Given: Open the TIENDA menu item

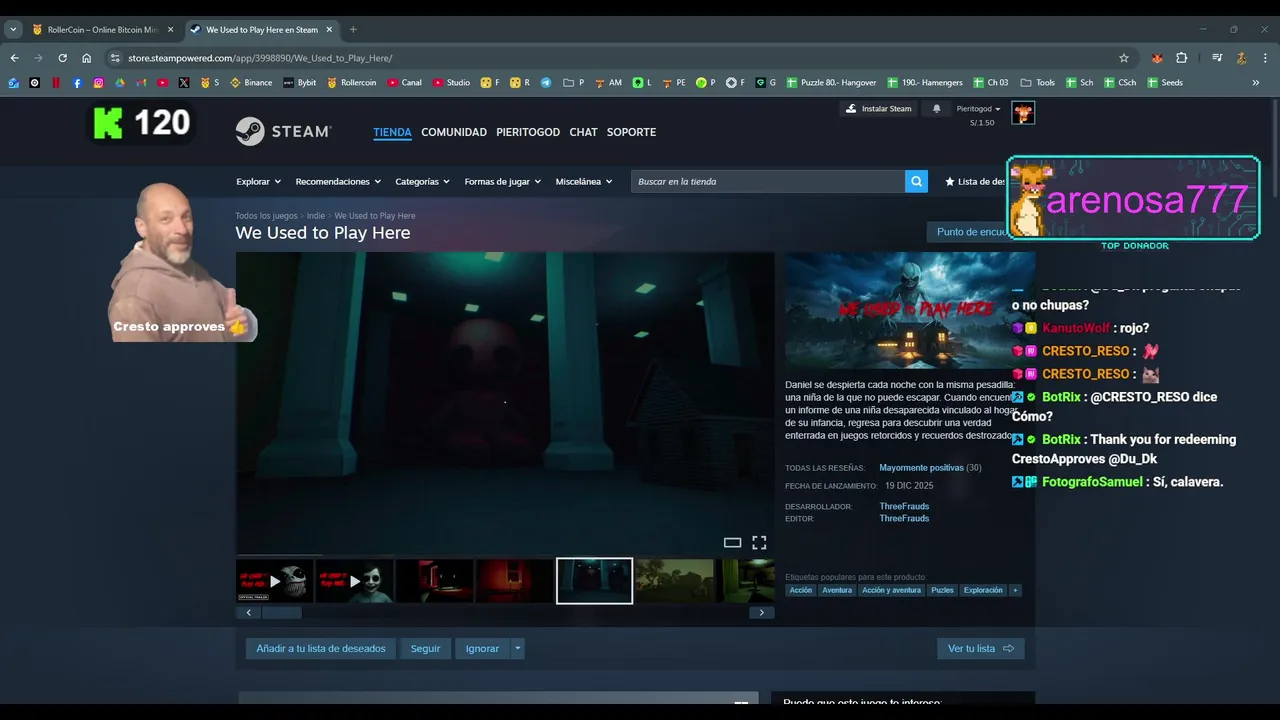Looking at the screenshot, I should [392, 132].
